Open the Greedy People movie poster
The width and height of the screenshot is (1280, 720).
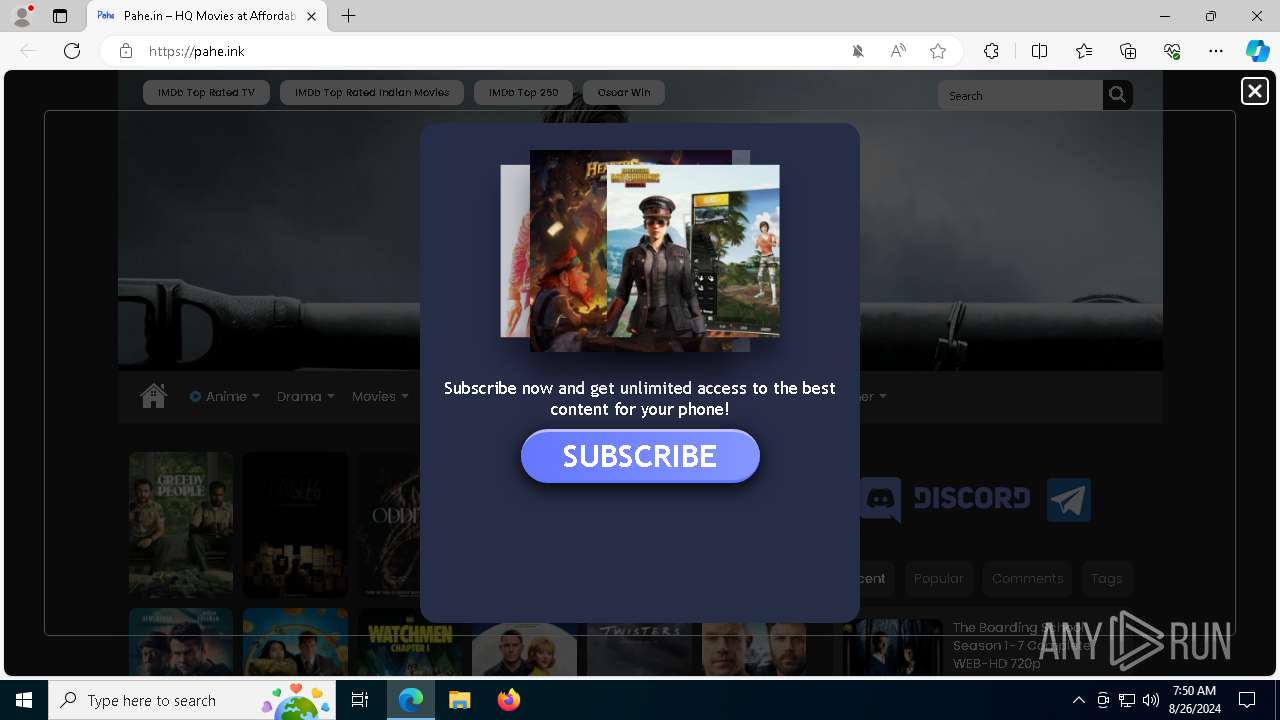coord(181,525)
